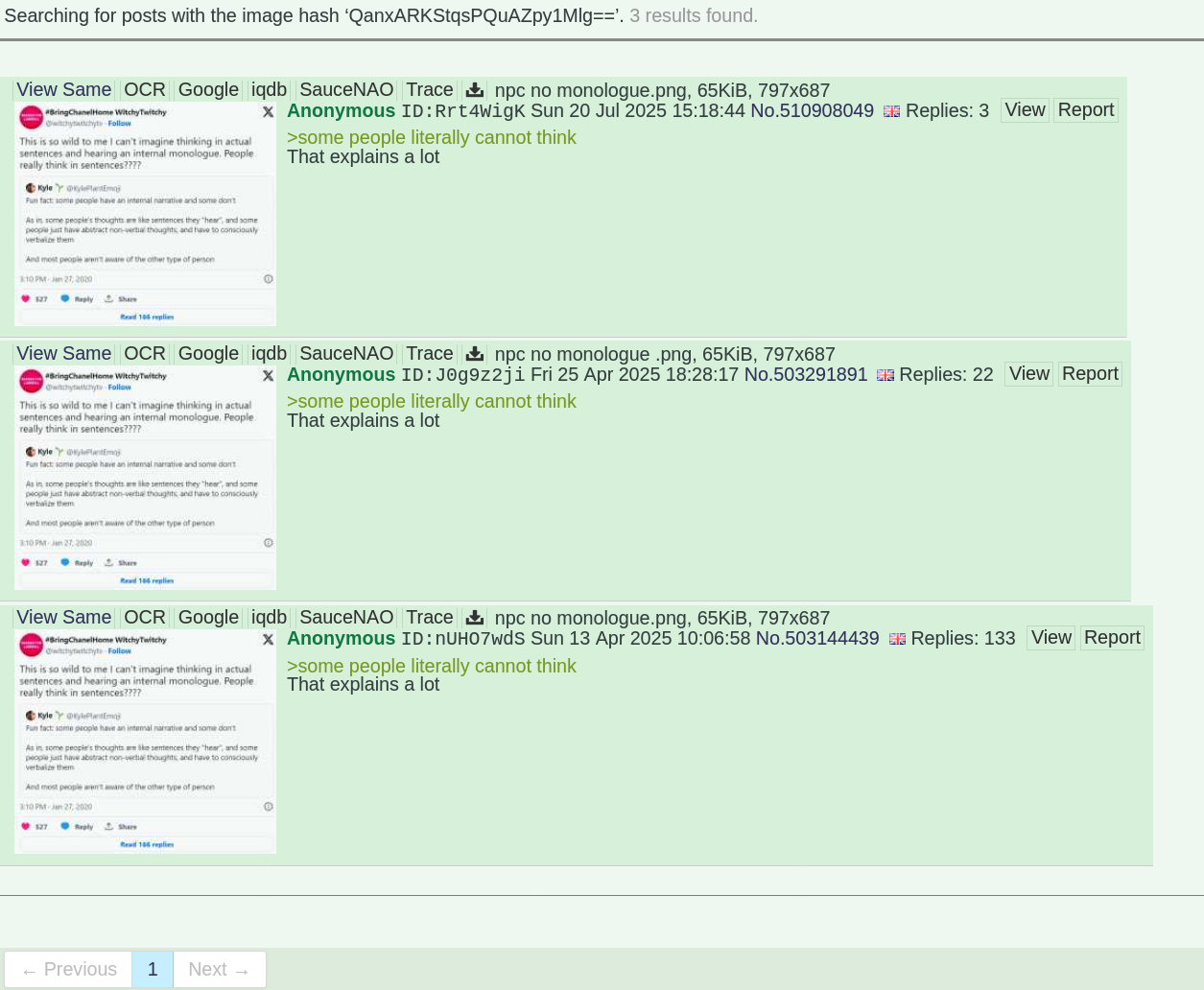Run OCR on the 13 Apr 2025 post image
The image size is (1204, 990).
pos(145,617)
